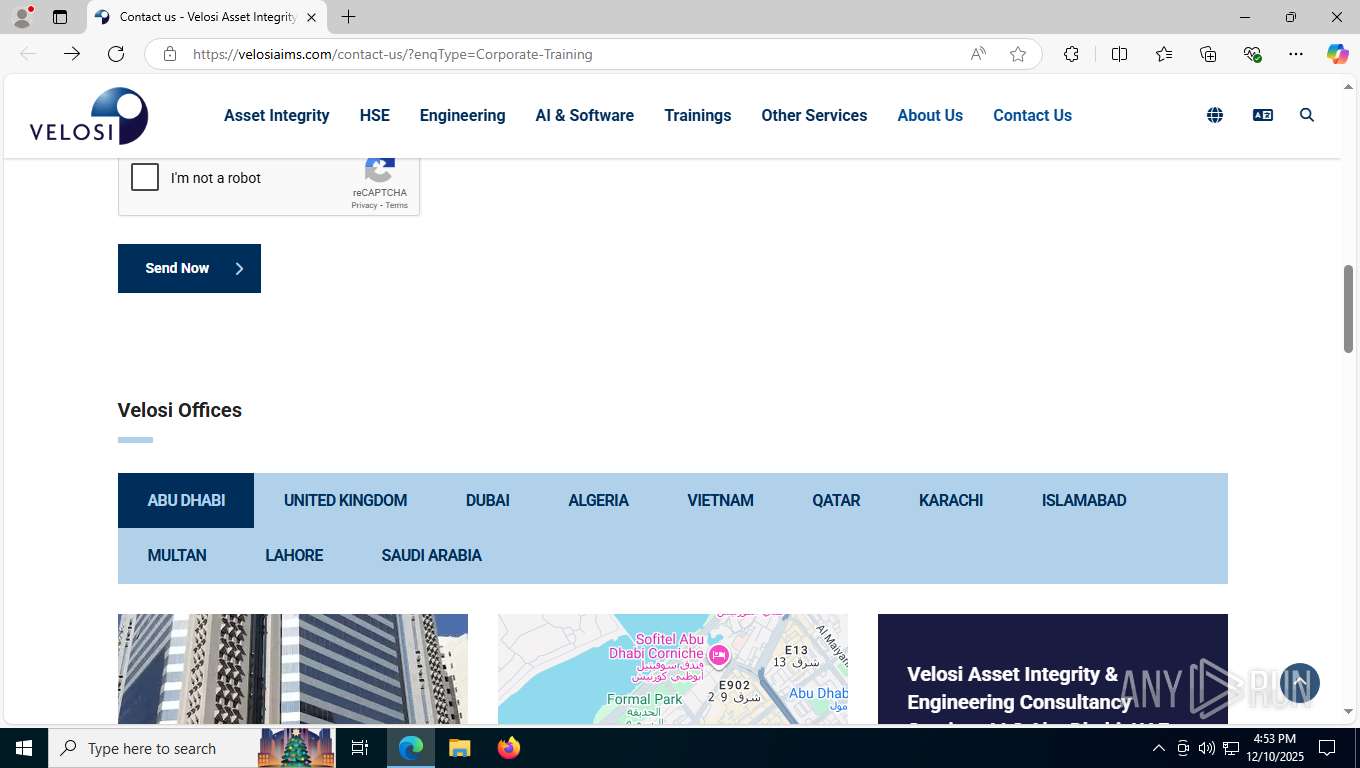
Task: Select the Abu Dhabi office tab
Action: point(186,500)
